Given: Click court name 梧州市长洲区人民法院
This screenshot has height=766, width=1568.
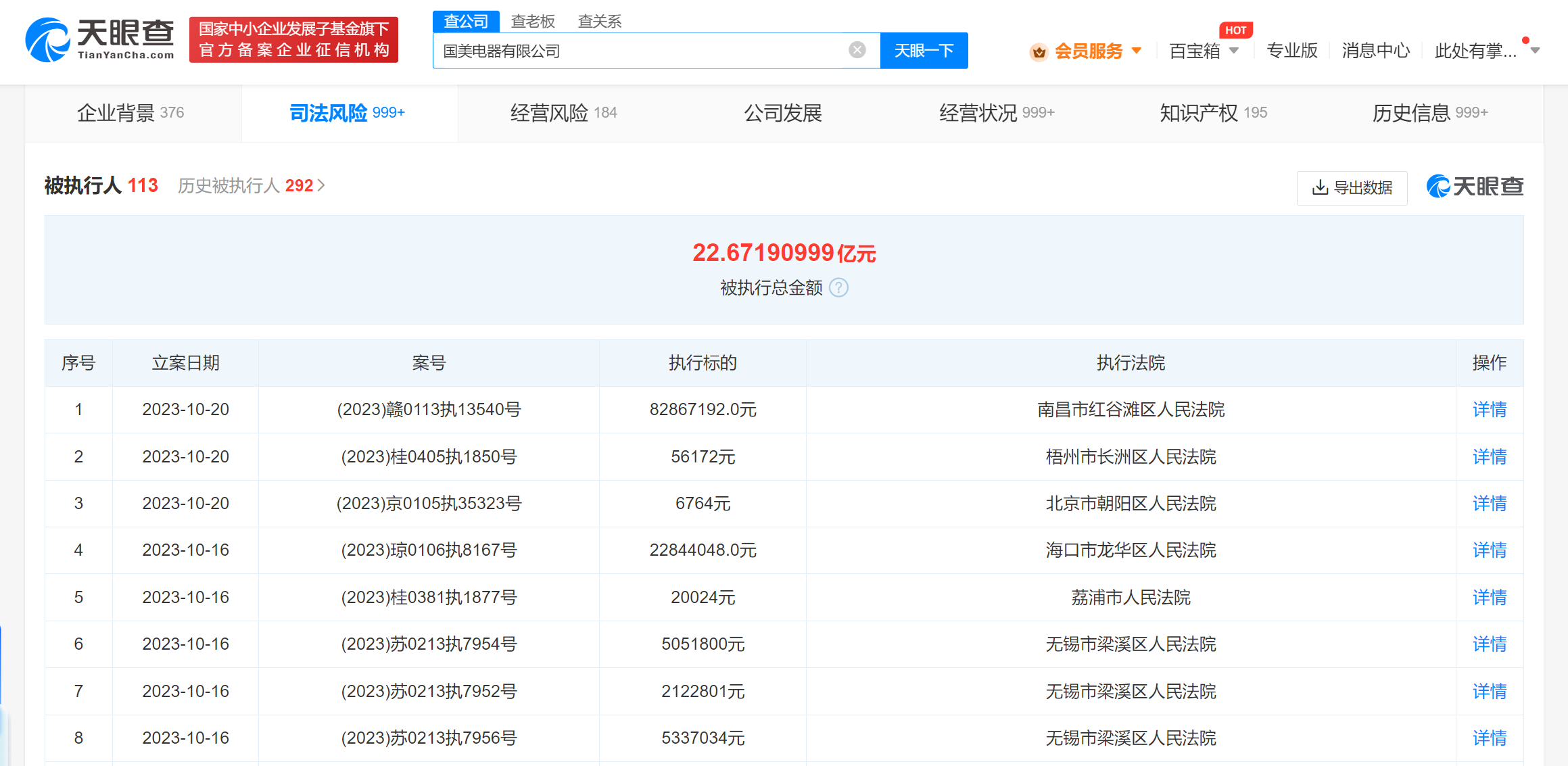Looking at the screenshot, I should 1131,457.
